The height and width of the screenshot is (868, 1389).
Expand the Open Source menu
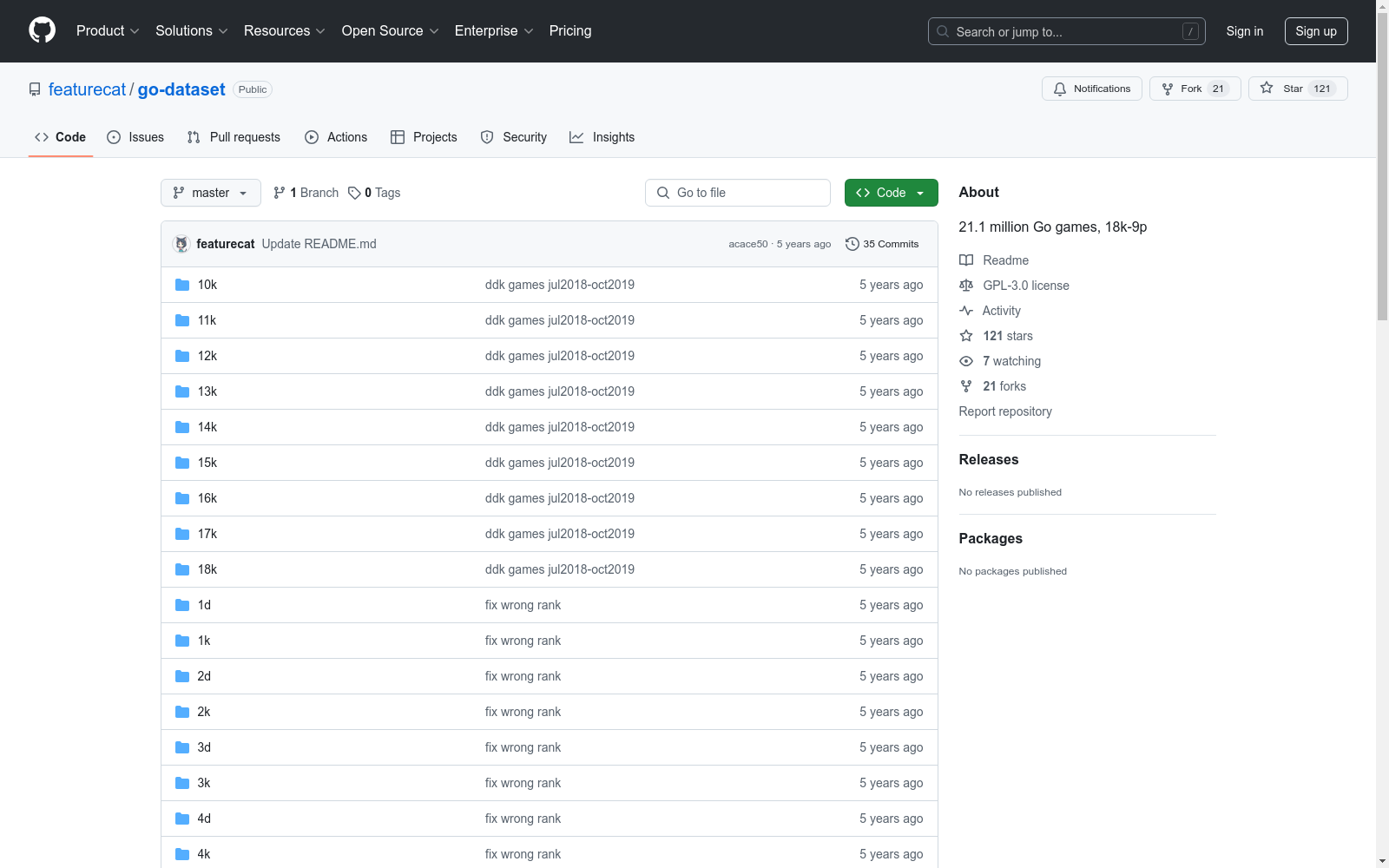pos(391,30)
